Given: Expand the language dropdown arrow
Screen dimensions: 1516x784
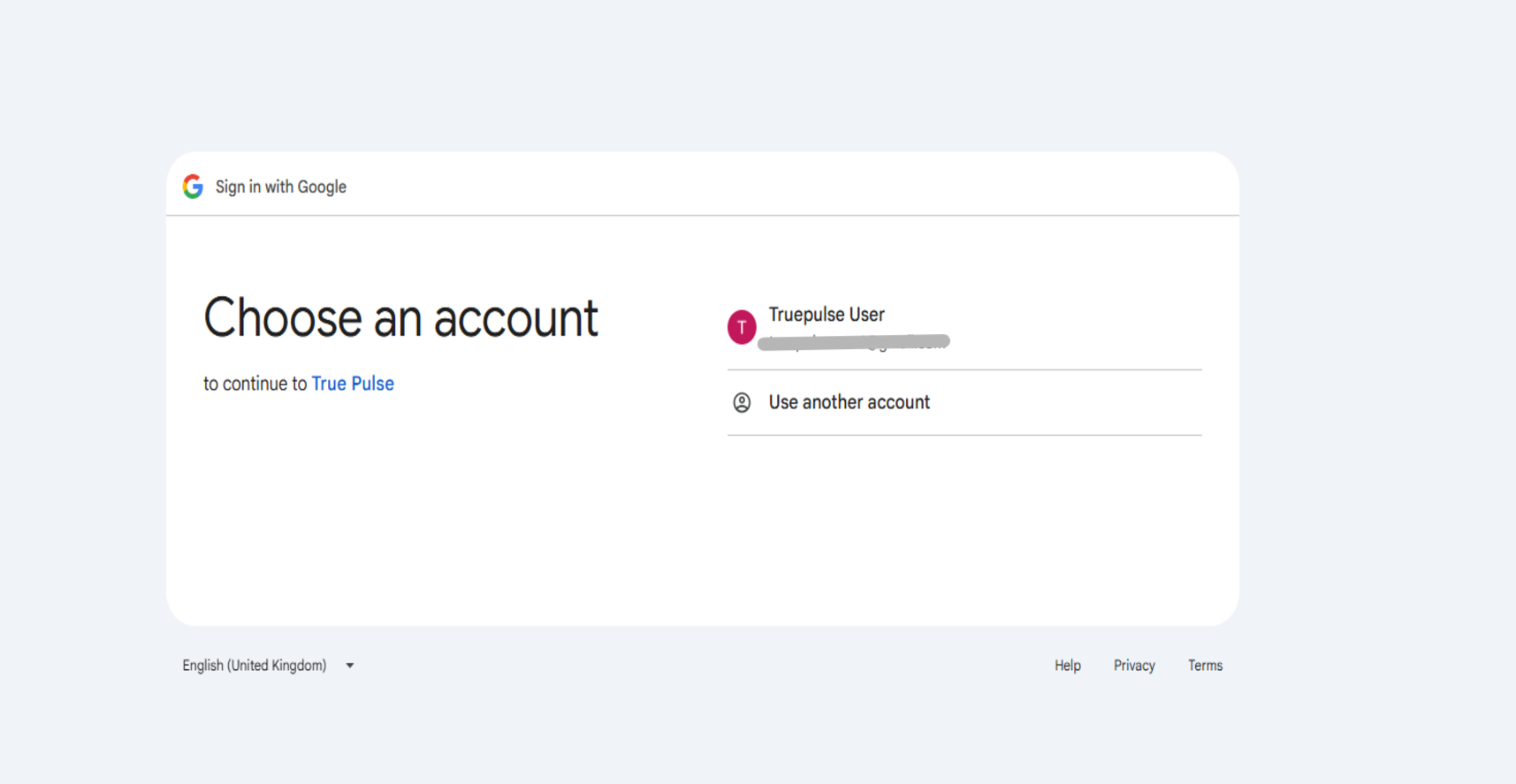Looking at the screenshot, I should click(x=350, y=666).
